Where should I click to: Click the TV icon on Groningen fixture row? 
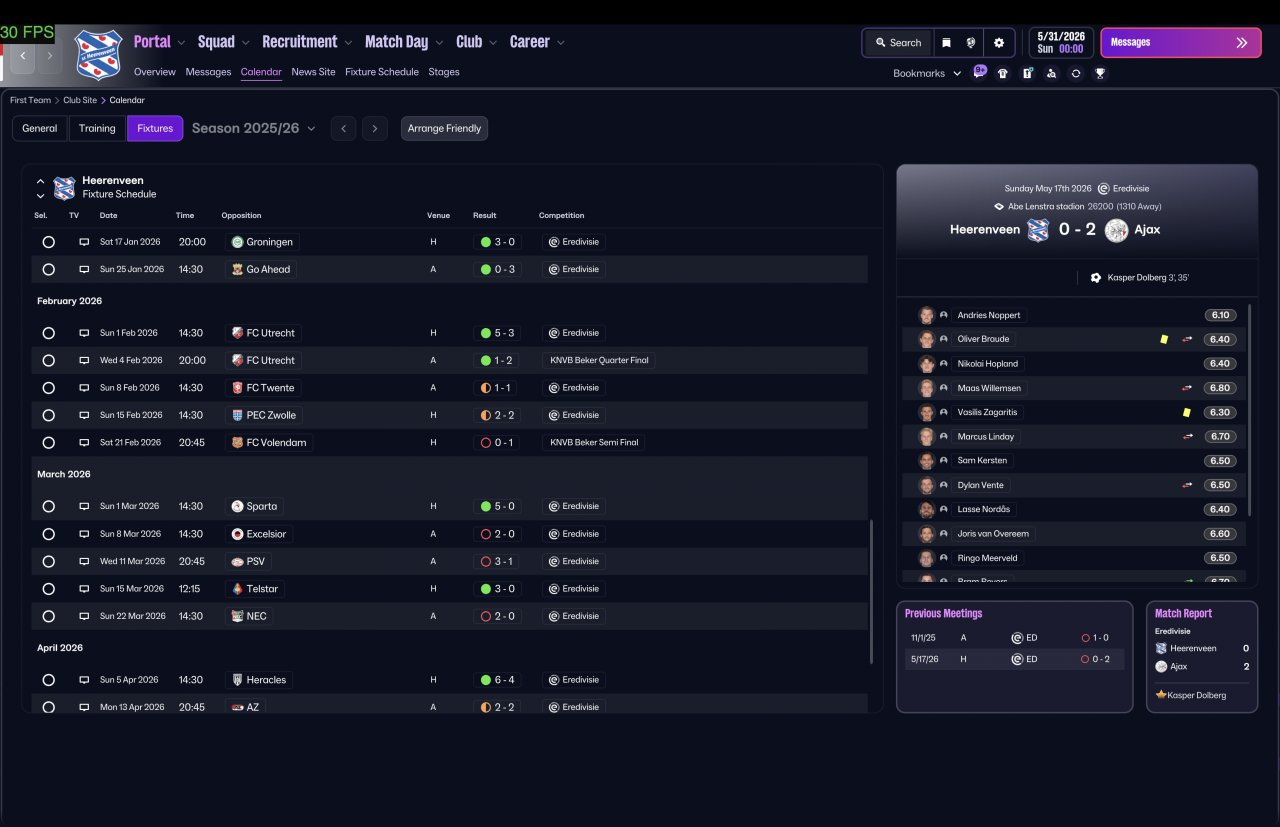tap(84, 242)
